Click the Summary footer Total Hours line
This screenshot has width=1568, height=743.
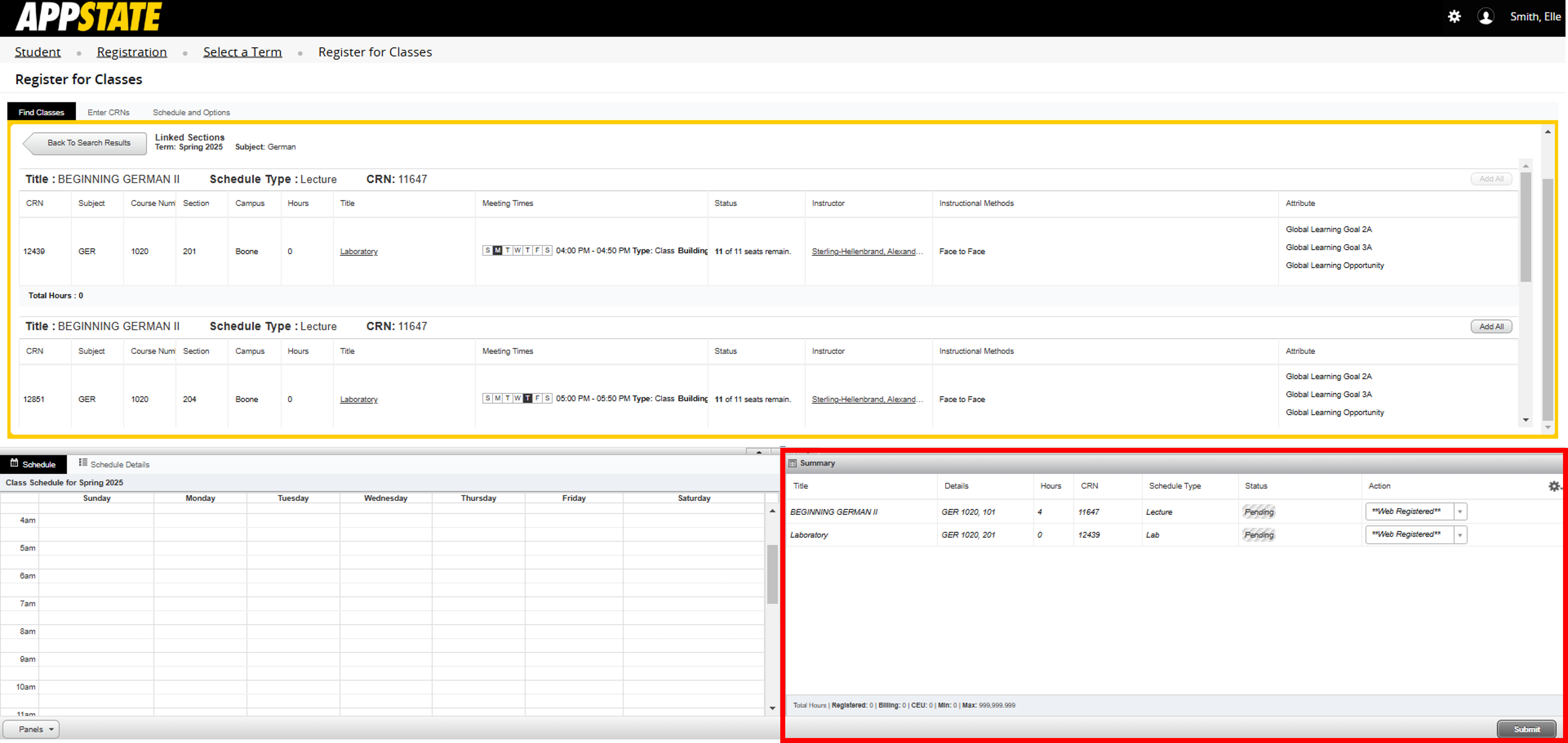903,705
